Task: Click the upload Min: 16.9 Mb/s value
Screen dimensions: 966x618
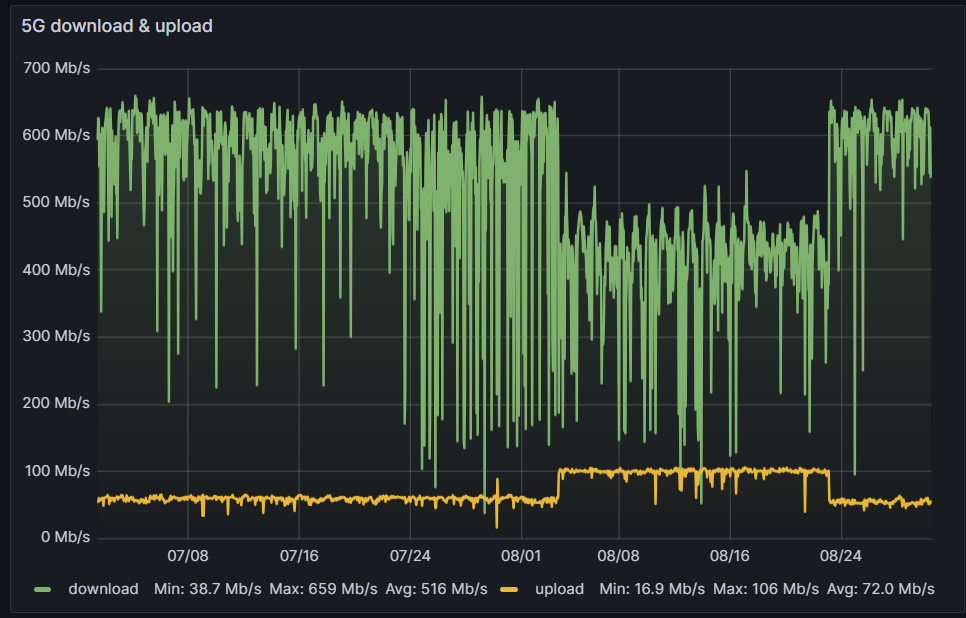Action: click(652, 589)
